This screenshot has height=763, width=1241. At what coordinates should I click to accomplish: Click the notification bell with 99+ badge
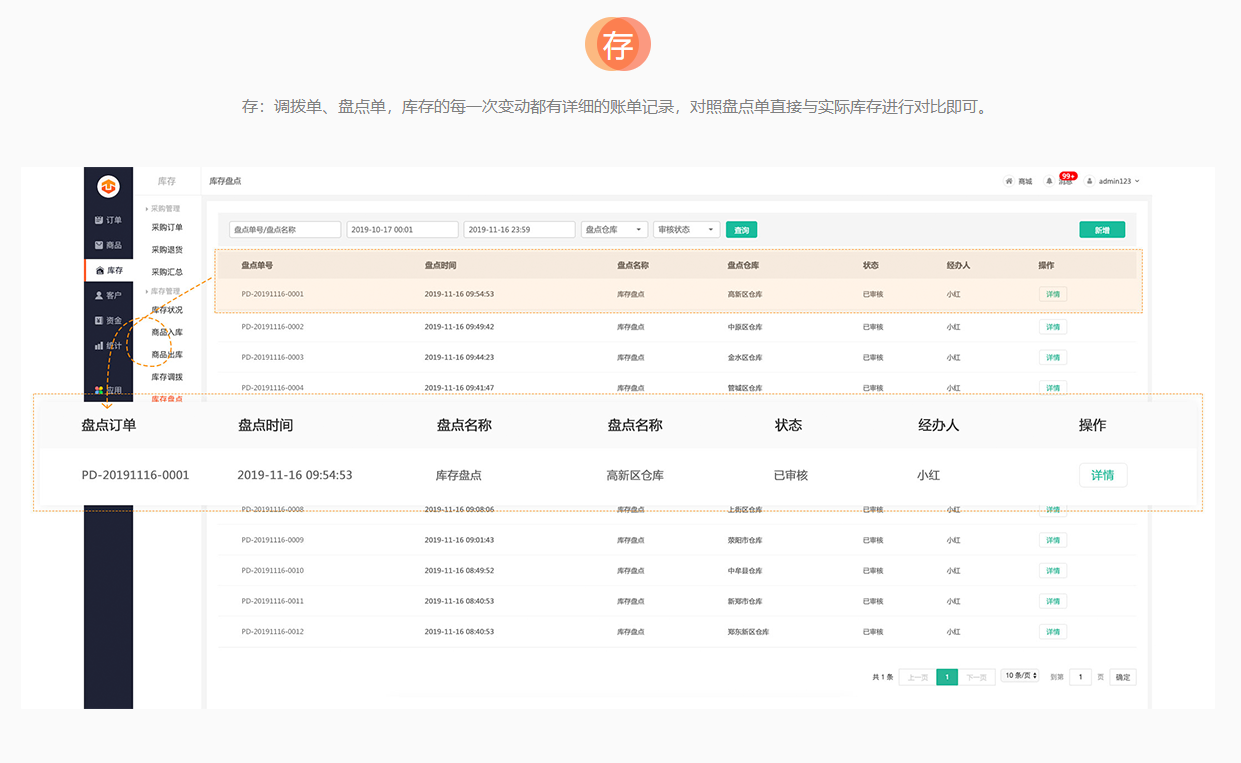pos(1050,181)
